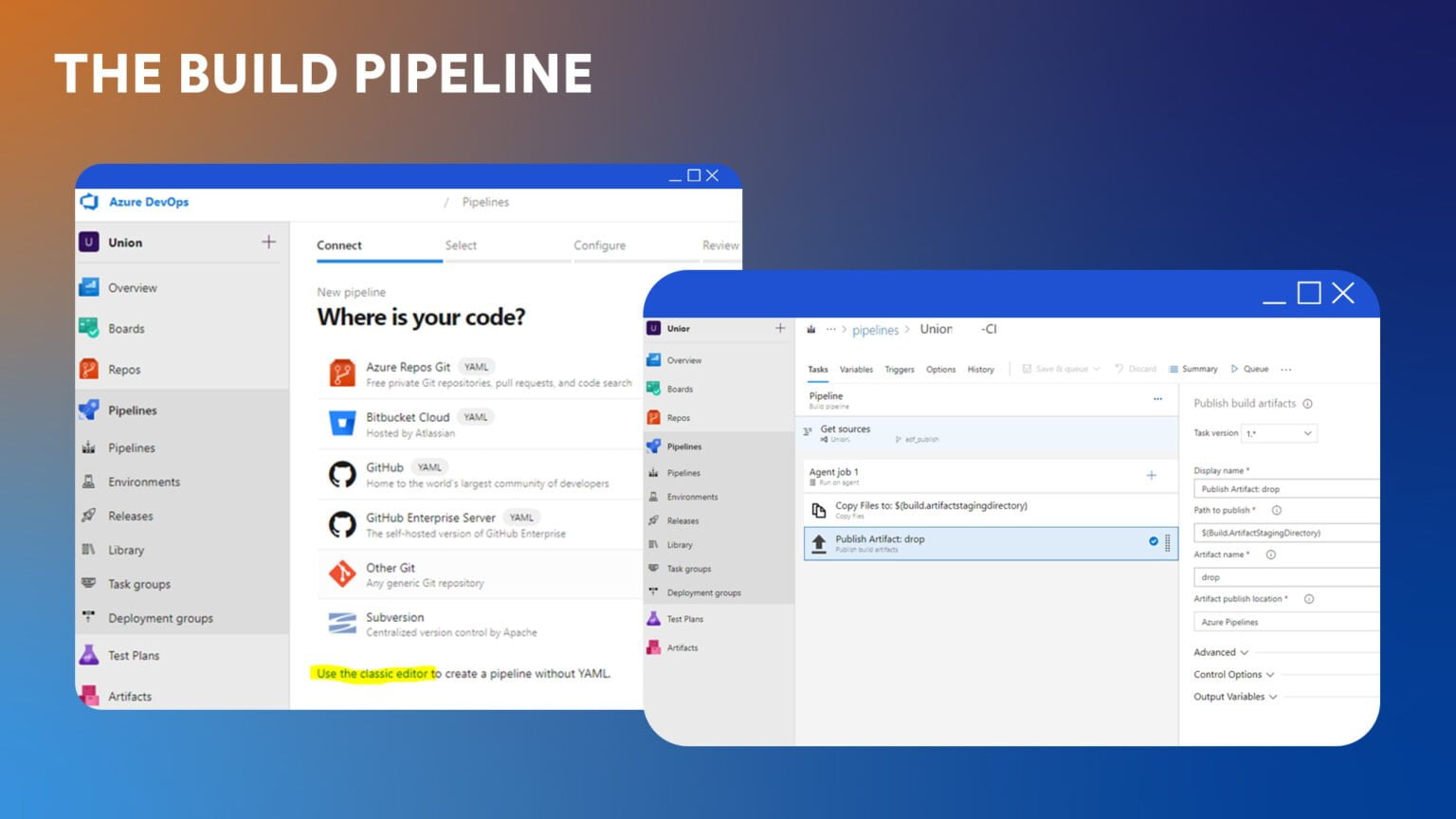Click the Artifact name input field
The image size is (1456, 819).
pyautogui.click(x=1284, y=576)
